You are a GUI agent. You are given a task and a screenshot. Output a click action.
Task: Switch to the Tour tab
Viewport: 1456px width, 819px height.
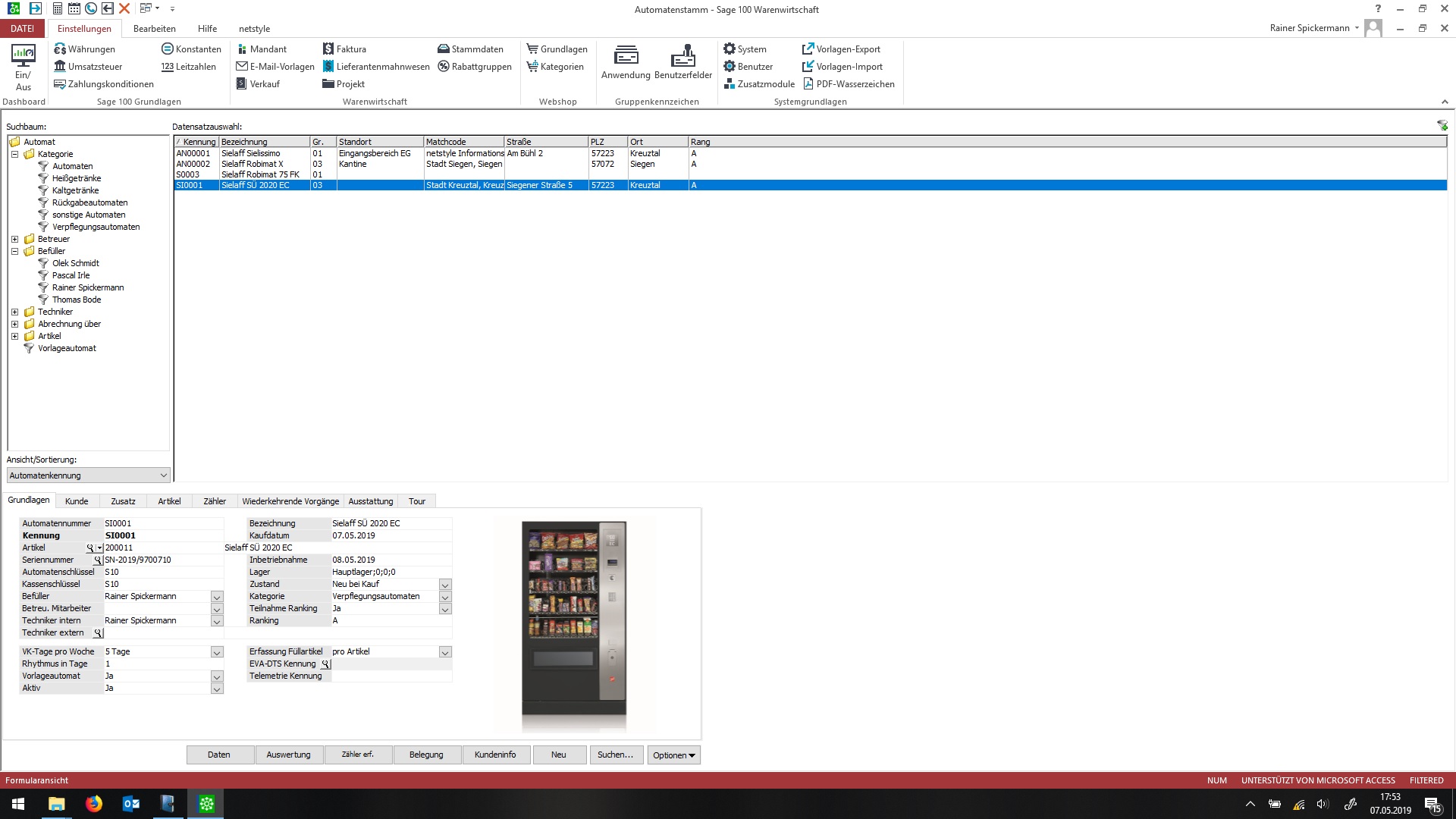(417, 501)
